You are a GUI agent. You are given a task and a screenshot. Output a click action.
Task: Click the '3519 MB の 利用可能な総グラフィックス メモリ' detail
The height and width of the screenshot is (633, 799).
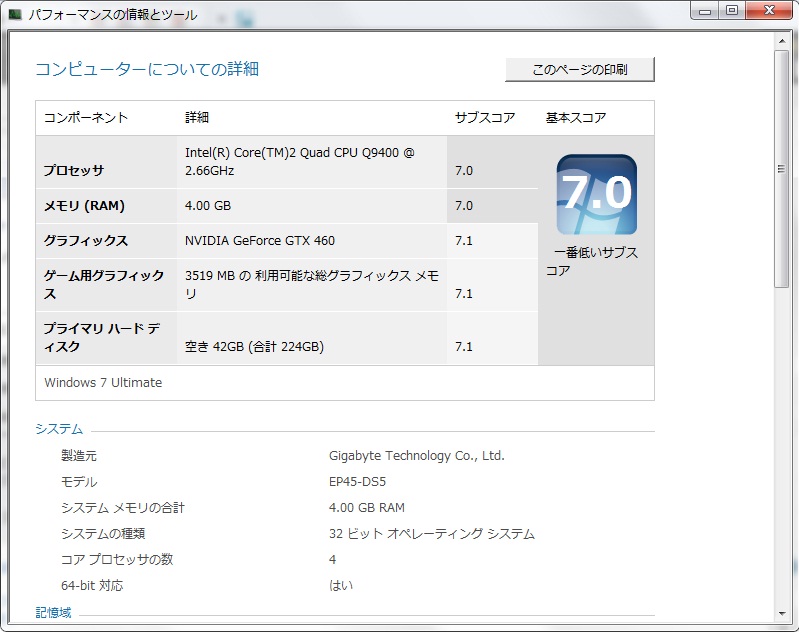[312, 284]
